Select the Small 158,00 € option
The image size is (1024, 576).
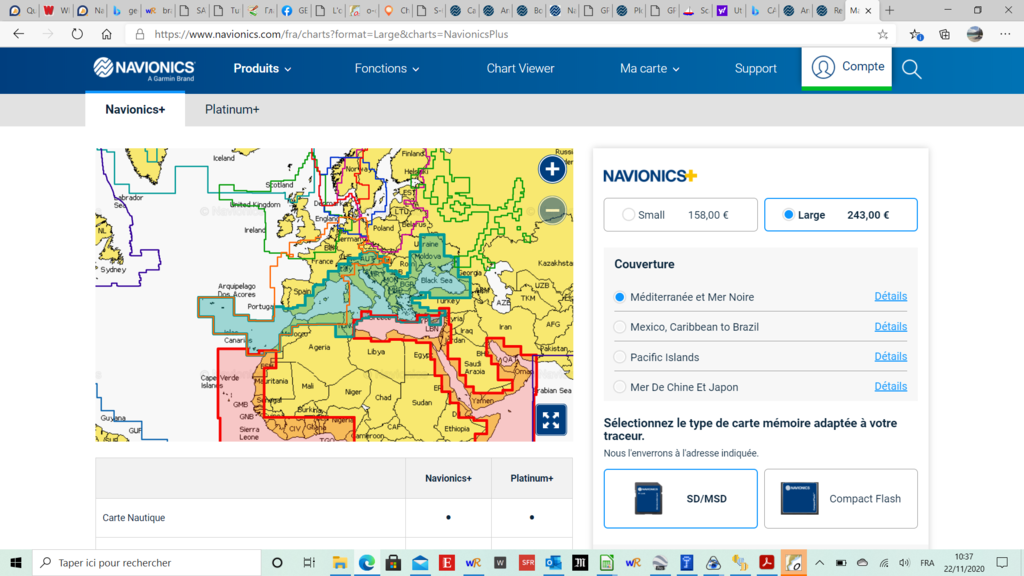pos(680,215)
